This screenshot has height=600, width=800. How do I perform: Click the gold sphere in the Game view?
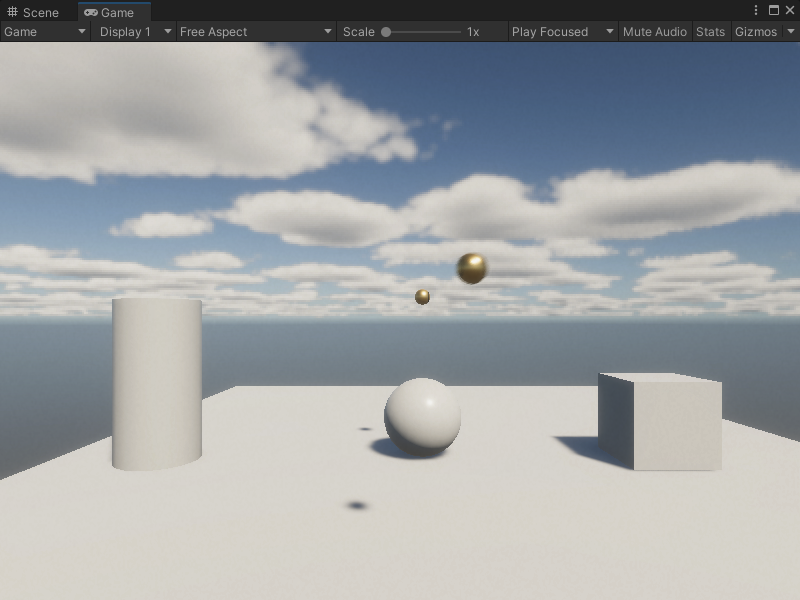[x=470, y=268]
